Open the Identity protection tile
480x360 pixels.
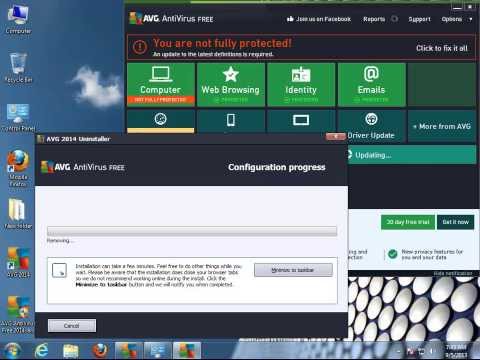click(301, 85)
